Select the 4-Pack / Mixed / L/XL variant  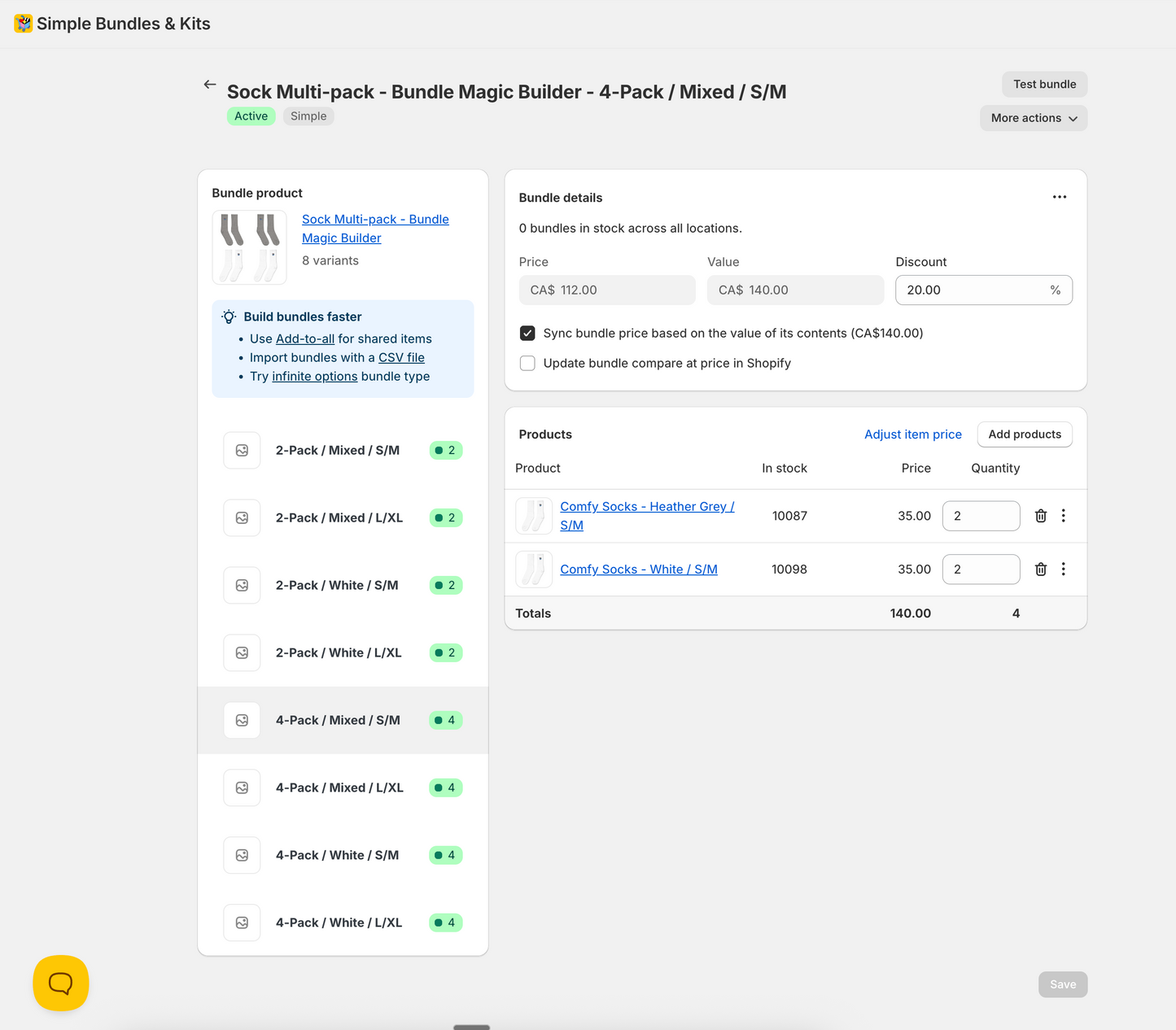(x=343, y=788)
